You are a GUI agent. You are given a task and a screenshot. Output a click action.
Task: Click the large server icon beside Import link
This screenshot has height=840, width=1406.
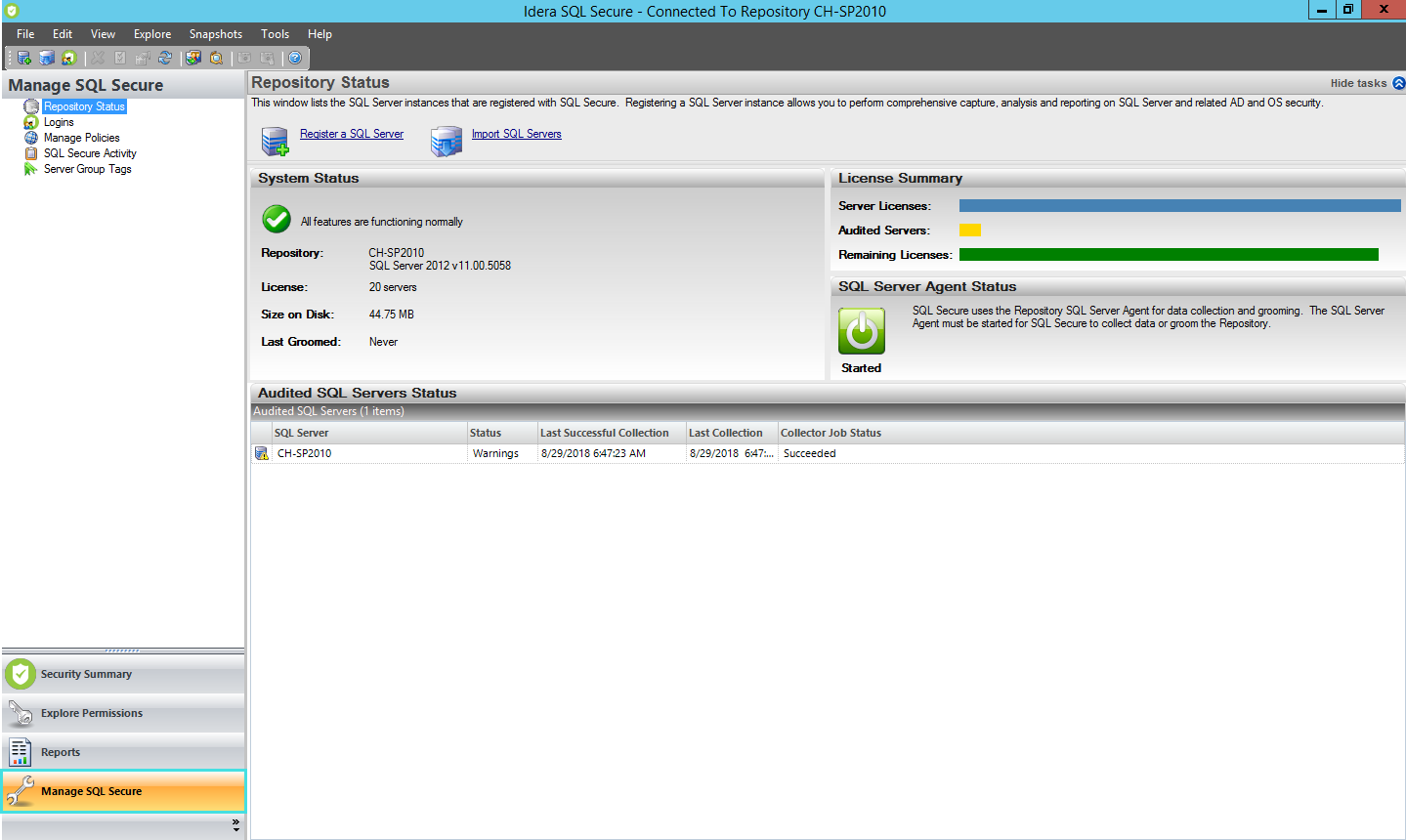click(x=447, y=142)
